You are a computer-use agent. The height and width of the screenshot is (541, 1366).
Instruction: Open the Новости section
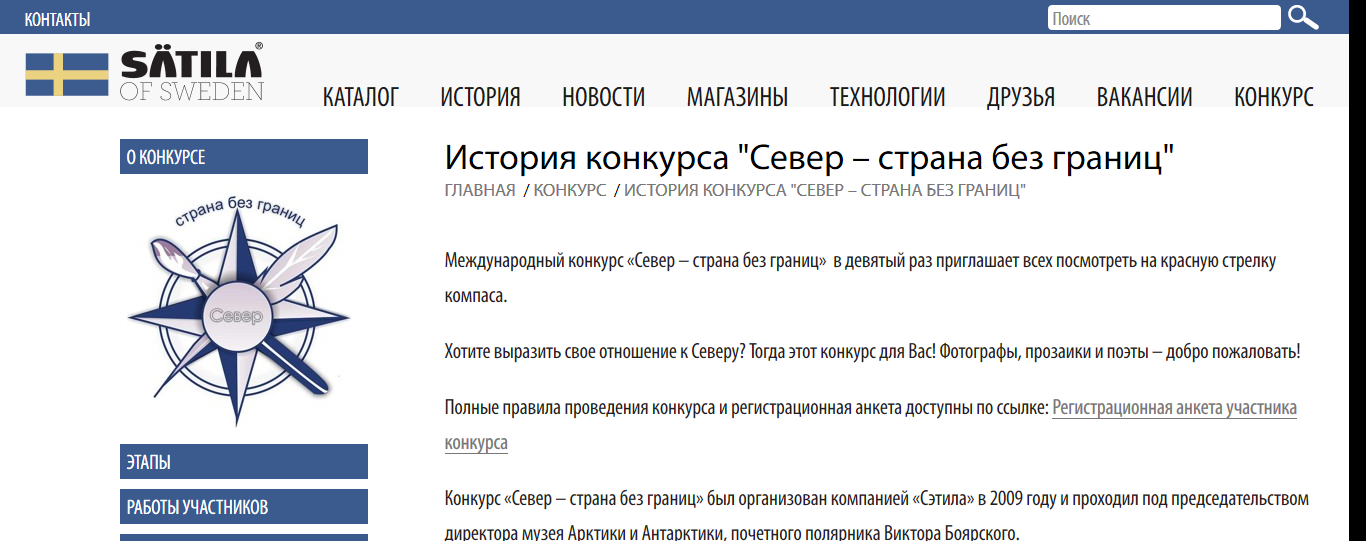(603, 97)
